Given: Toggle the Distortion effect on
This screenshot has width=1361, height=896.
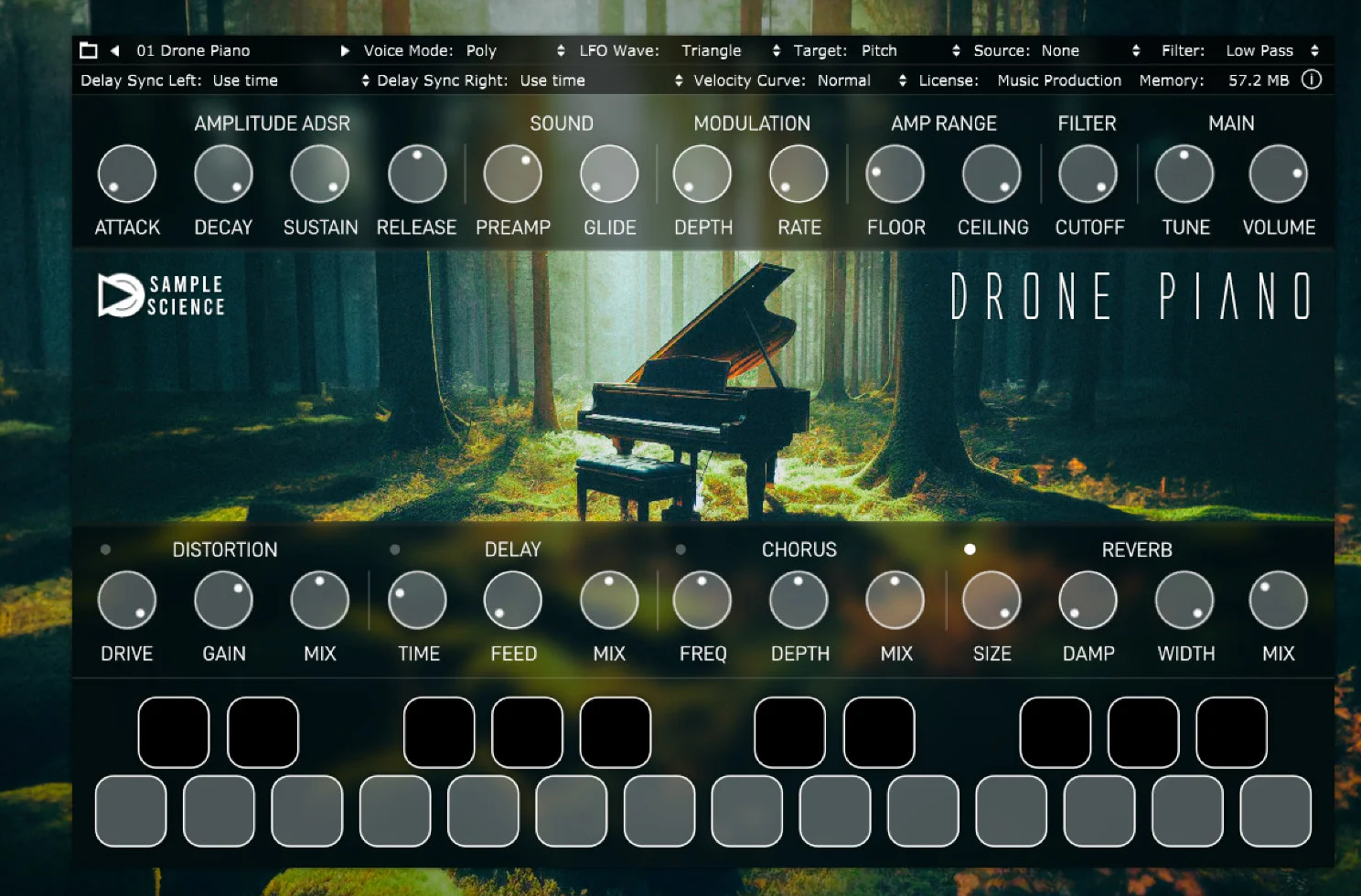Looking at the screenshot, I should (x=106, y=549).
